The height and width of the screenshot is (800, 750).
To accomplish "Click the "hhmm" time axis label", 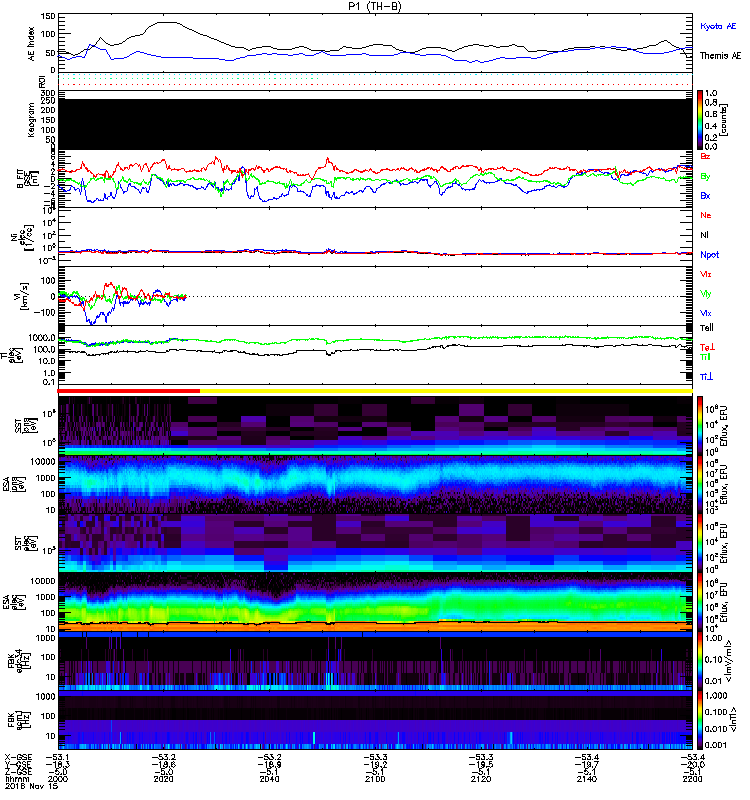I will click(16, 779).
